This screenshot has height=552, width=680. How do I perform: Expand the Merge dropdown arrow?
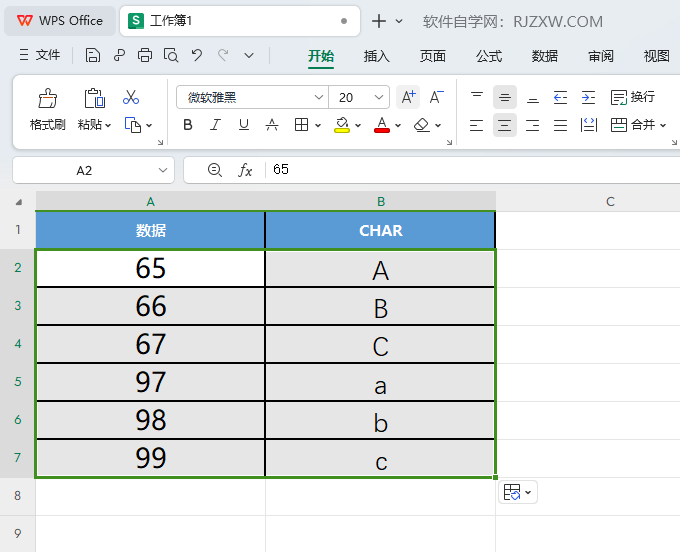(663, 126)
